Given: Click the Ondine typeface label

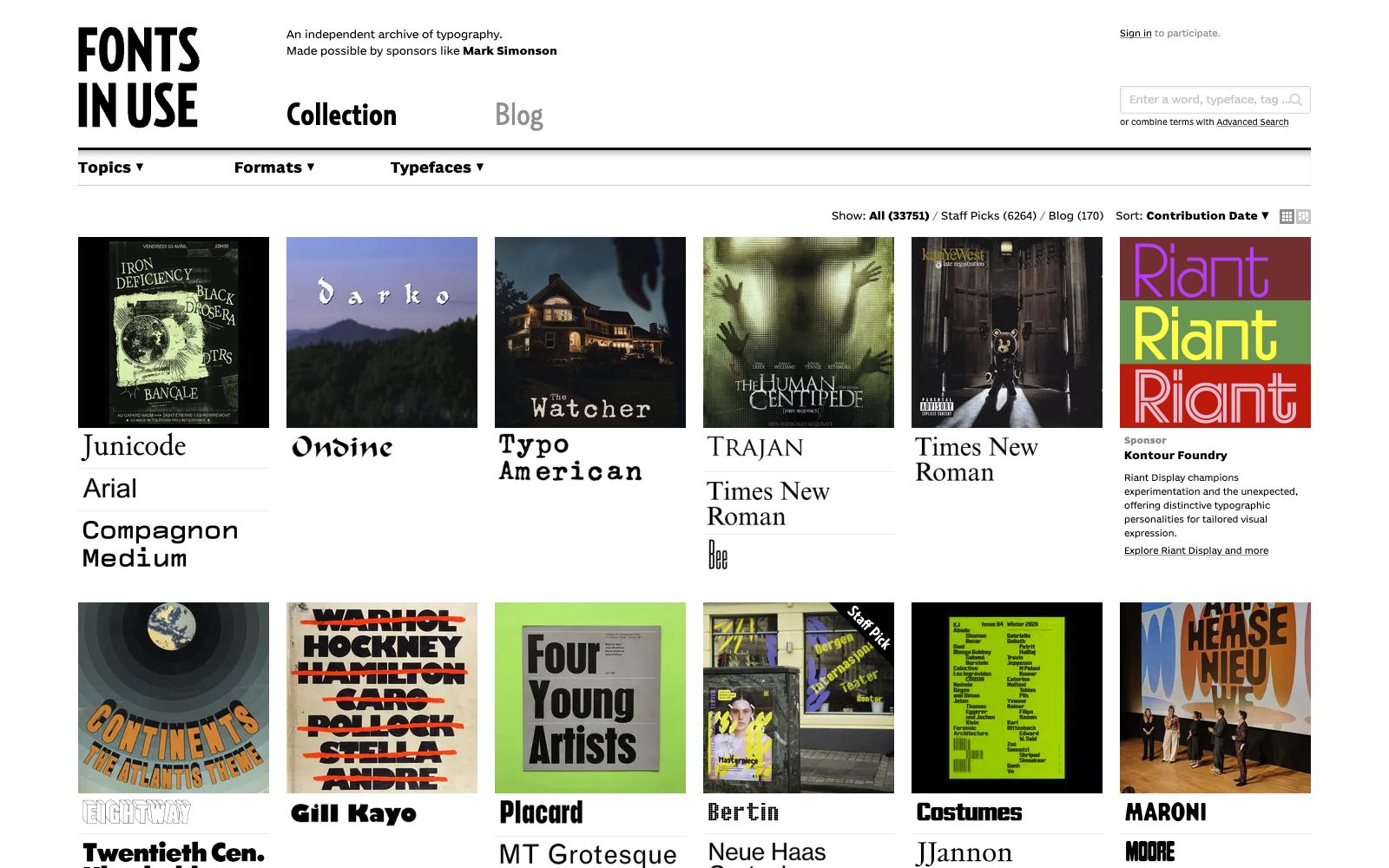Looking at the screenshot, I should click(342, 447).
